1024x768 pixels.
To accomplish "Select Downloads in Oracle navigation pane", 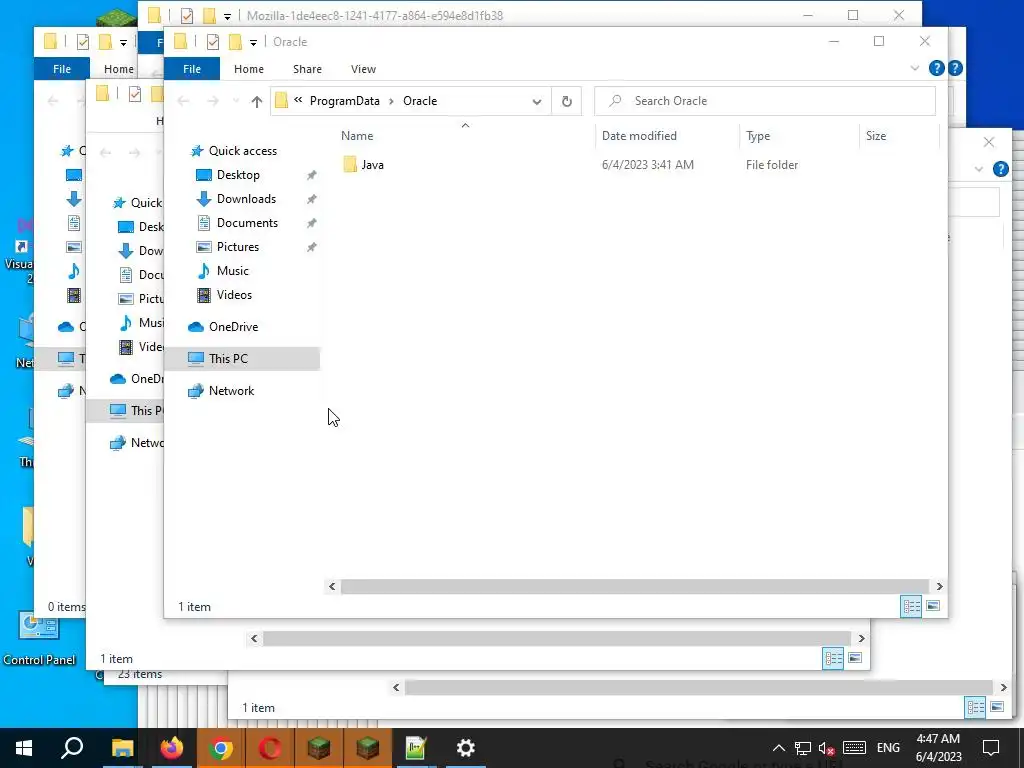I will pos(246,199).
